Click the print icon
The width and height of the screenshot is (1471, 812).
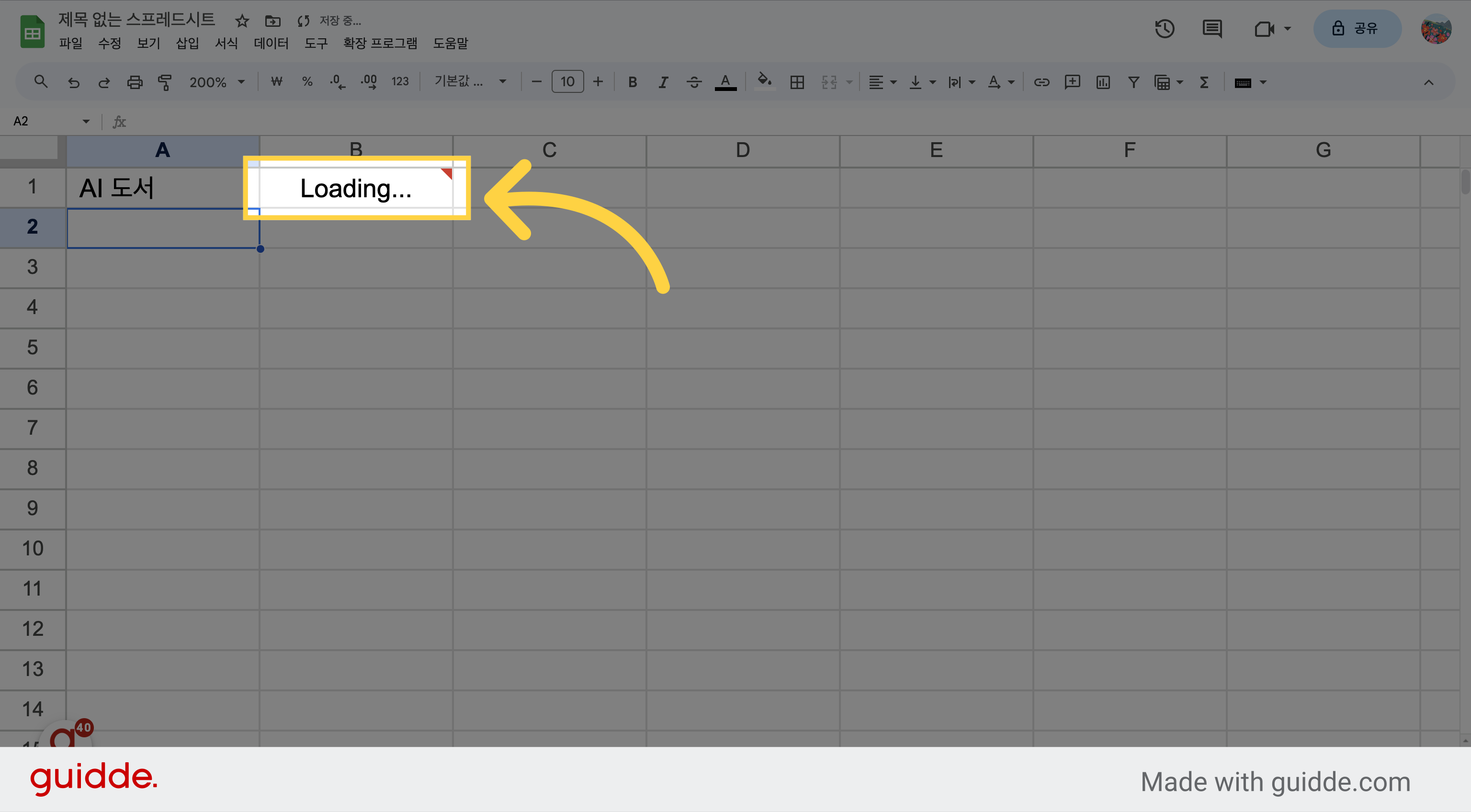coord(134,82)
